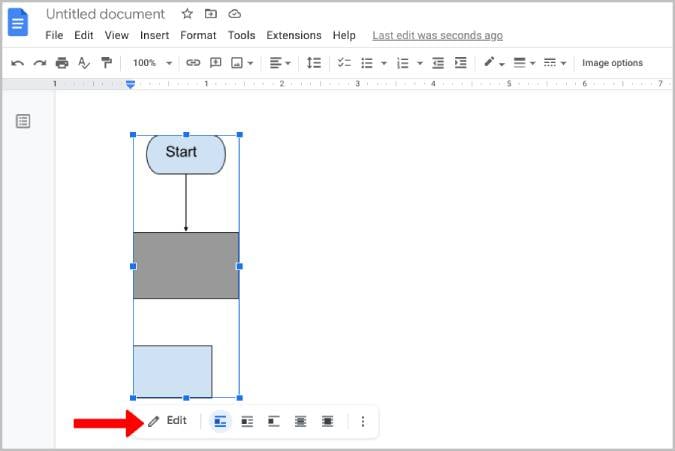The width and height of the screenshot is (675, 451).
Task: Show the document outline
Action: pyautogui.click(x=23, y=121)
